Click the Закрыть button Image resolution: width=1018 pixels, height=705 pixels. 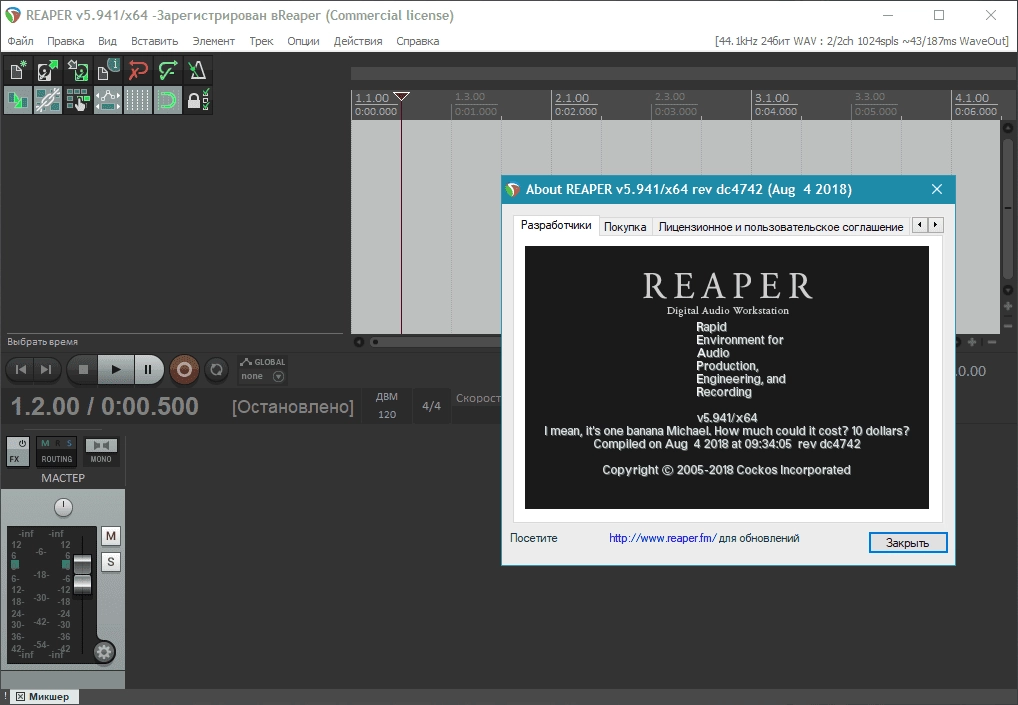tap(908, 543)
